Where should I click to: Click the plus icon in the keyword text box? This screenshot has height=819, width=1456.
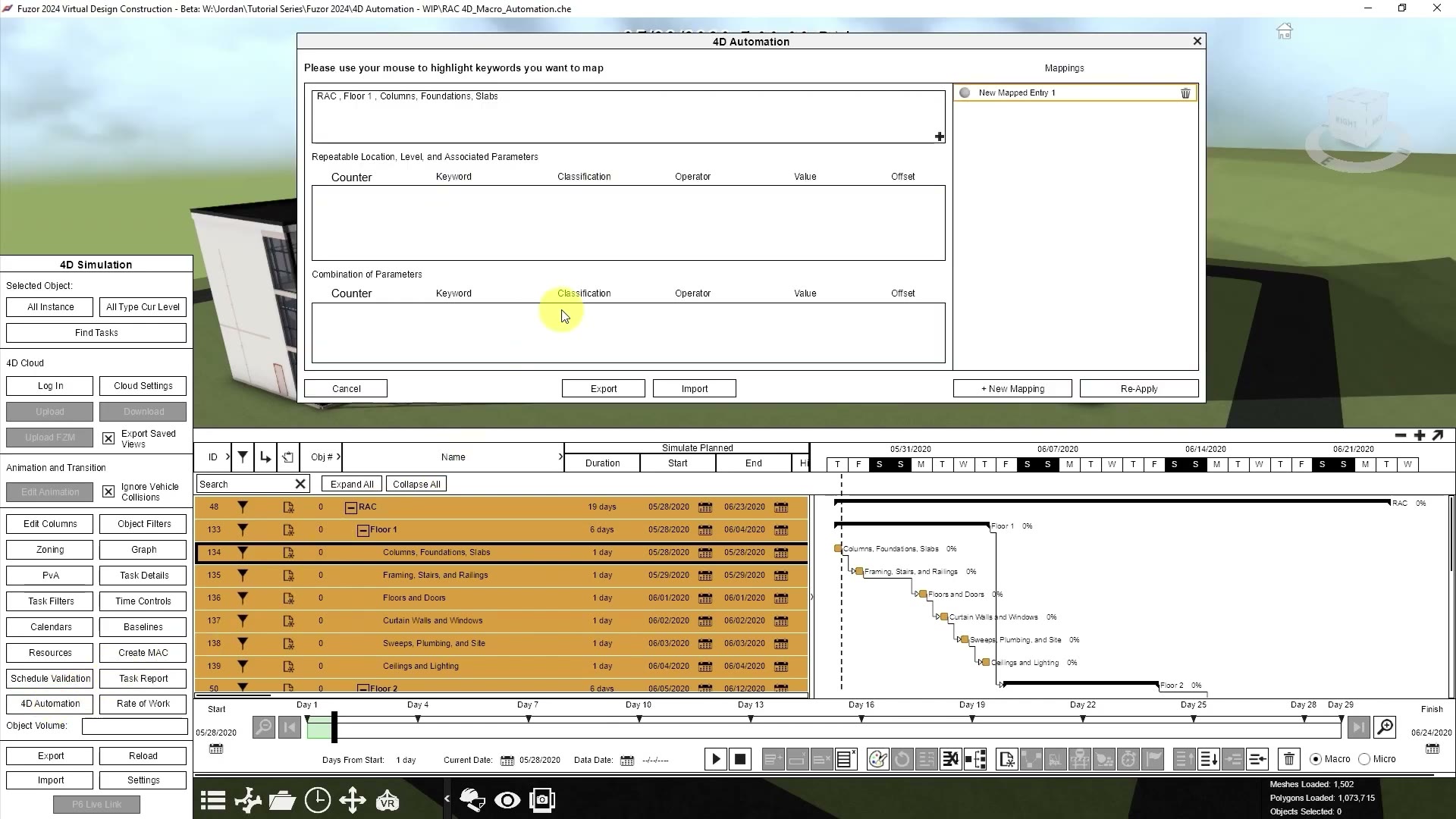pyautogui.click(x=940, y=136)
